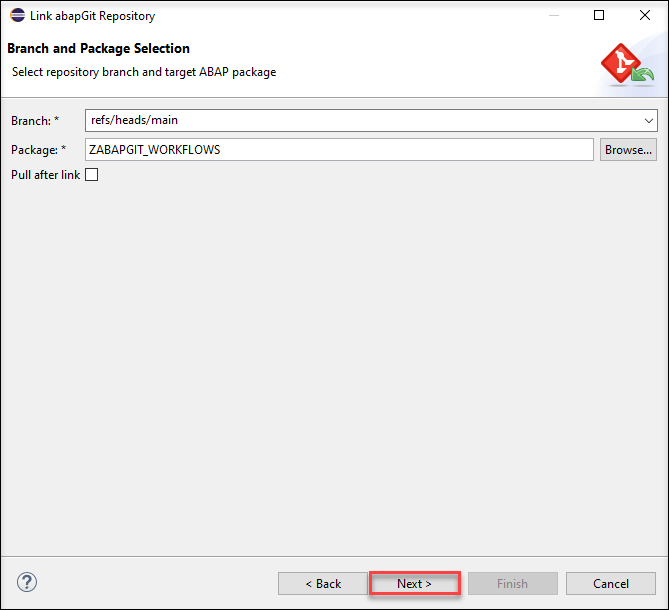
Task: Enable the Pull after link checkbox
Action: pyautogui.click(x=92, y=174)
